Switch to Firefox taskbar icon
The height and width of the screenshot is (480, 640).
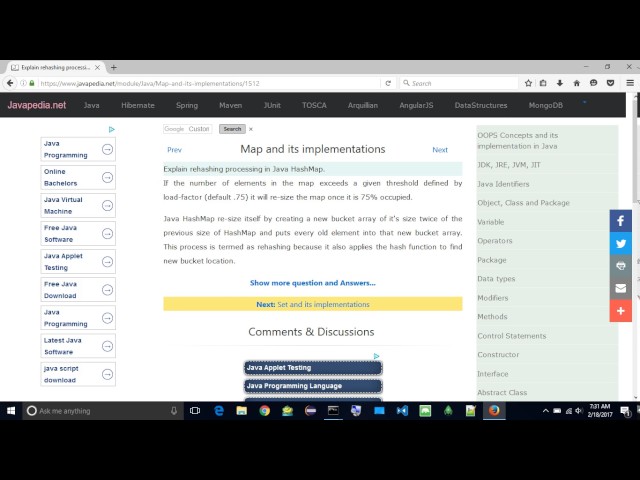tap(494, 410)
